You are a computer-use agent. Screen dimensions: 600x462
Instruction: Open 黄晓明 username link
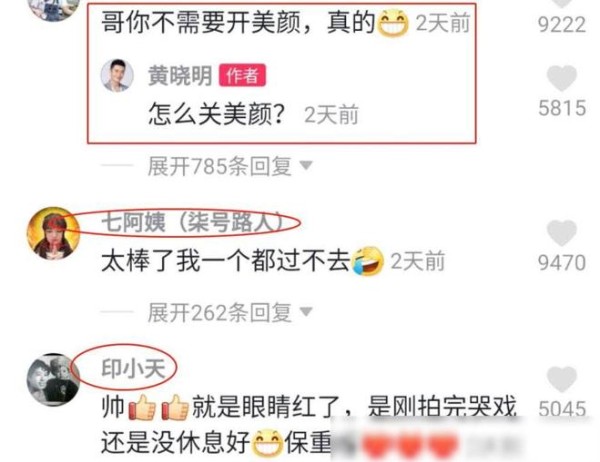click(x=180, y=75)
